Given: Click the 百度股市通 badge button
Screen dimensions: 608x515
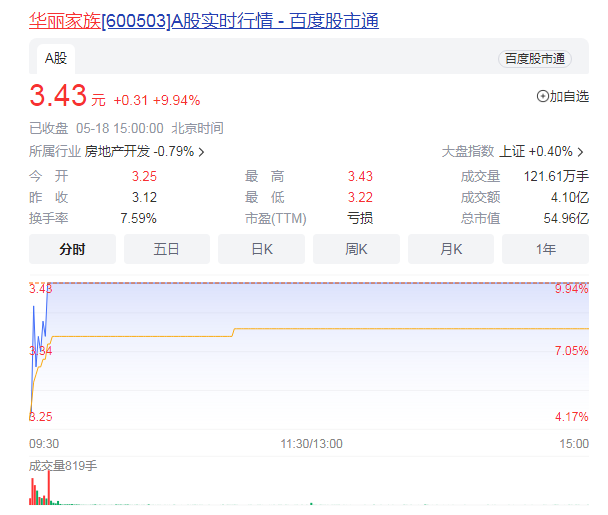Looking at the screenshot, I should (535, 59).
